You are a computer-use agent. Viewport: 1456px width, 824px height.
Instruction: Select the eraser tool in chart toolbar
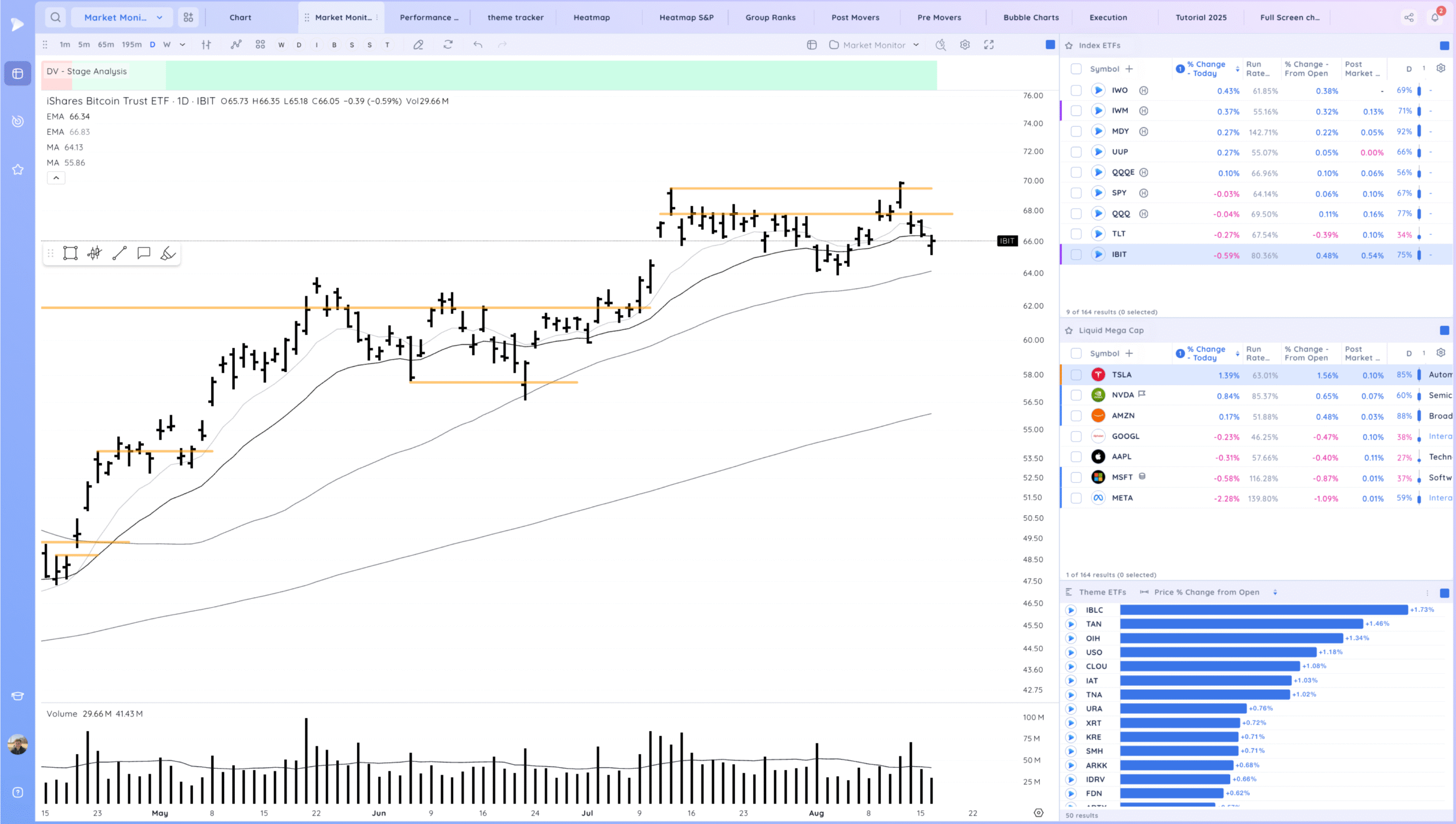(x=418, y=45)
